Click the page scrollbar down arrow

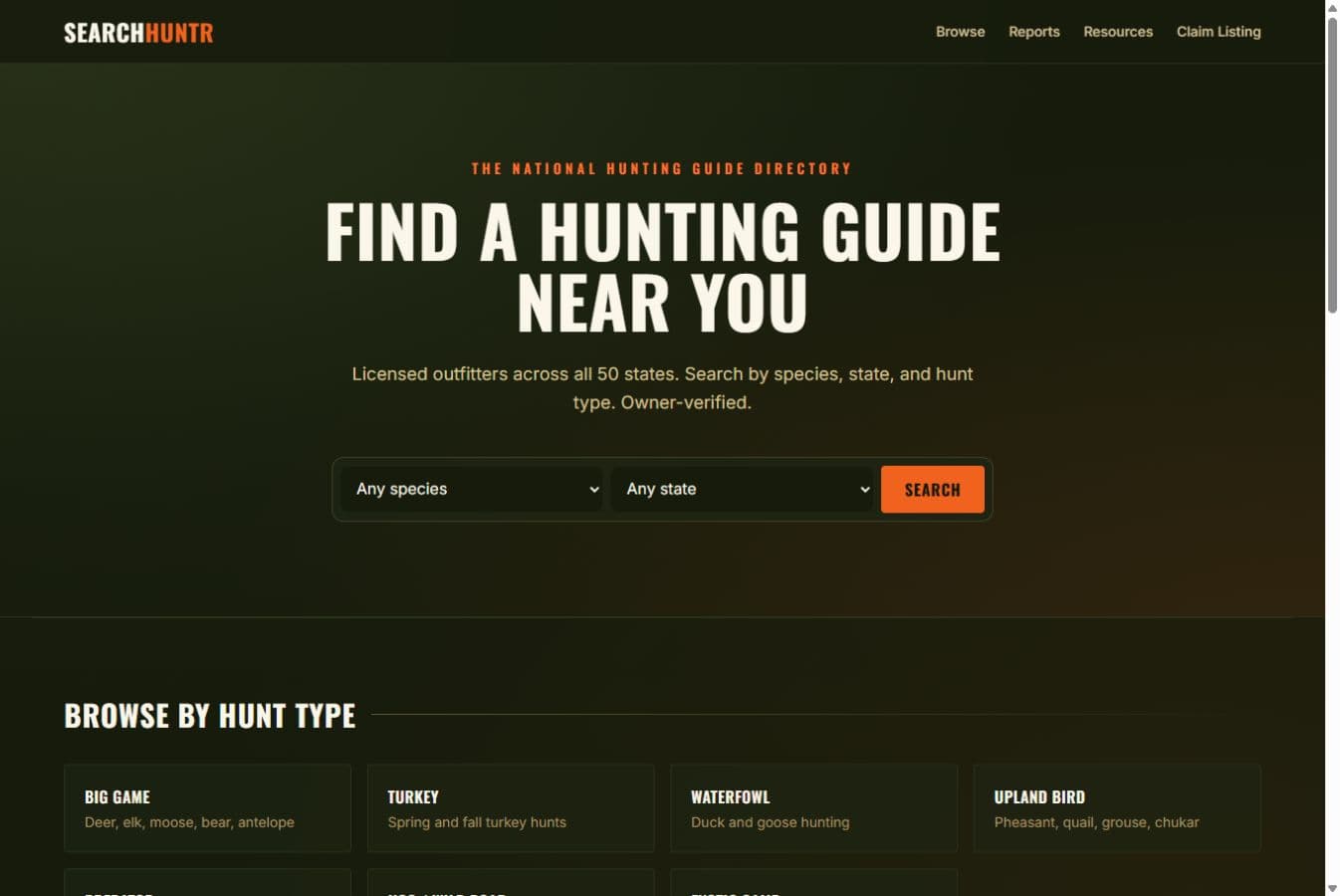[x=1332, y=888]
